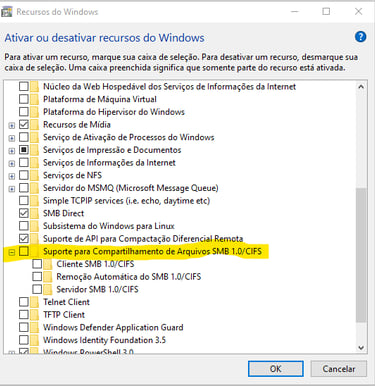The image size is (375, 386).
Task: Select the Windows Defender Application Guard row
Action: pyautogui.click(x=113, y=327)
